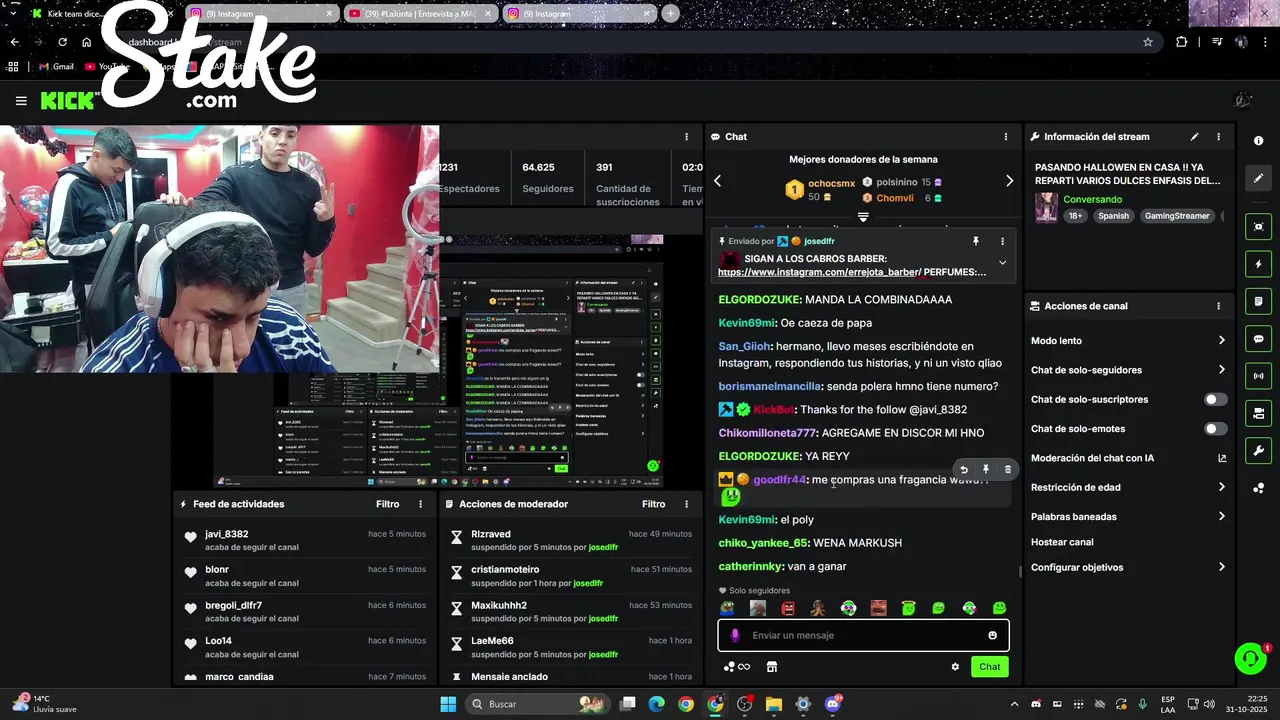The height and width of the screenshot is (720, 1280).
Task: Reload the page in browser
Action: tap(62, 42)
